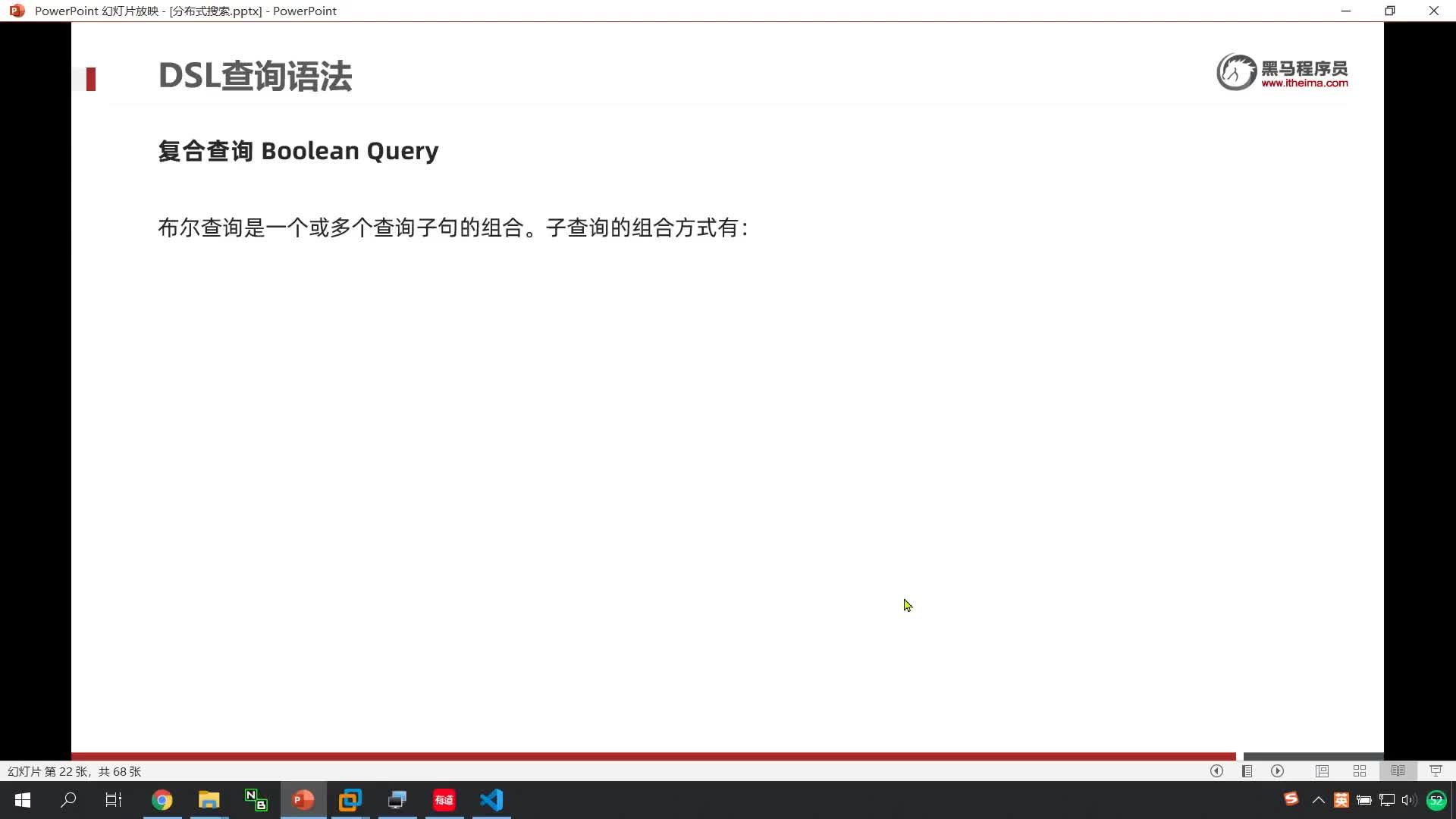Switch to Normal view icon
The height and width of the screenshot is (819, 1456).
tap(1322, 770)
